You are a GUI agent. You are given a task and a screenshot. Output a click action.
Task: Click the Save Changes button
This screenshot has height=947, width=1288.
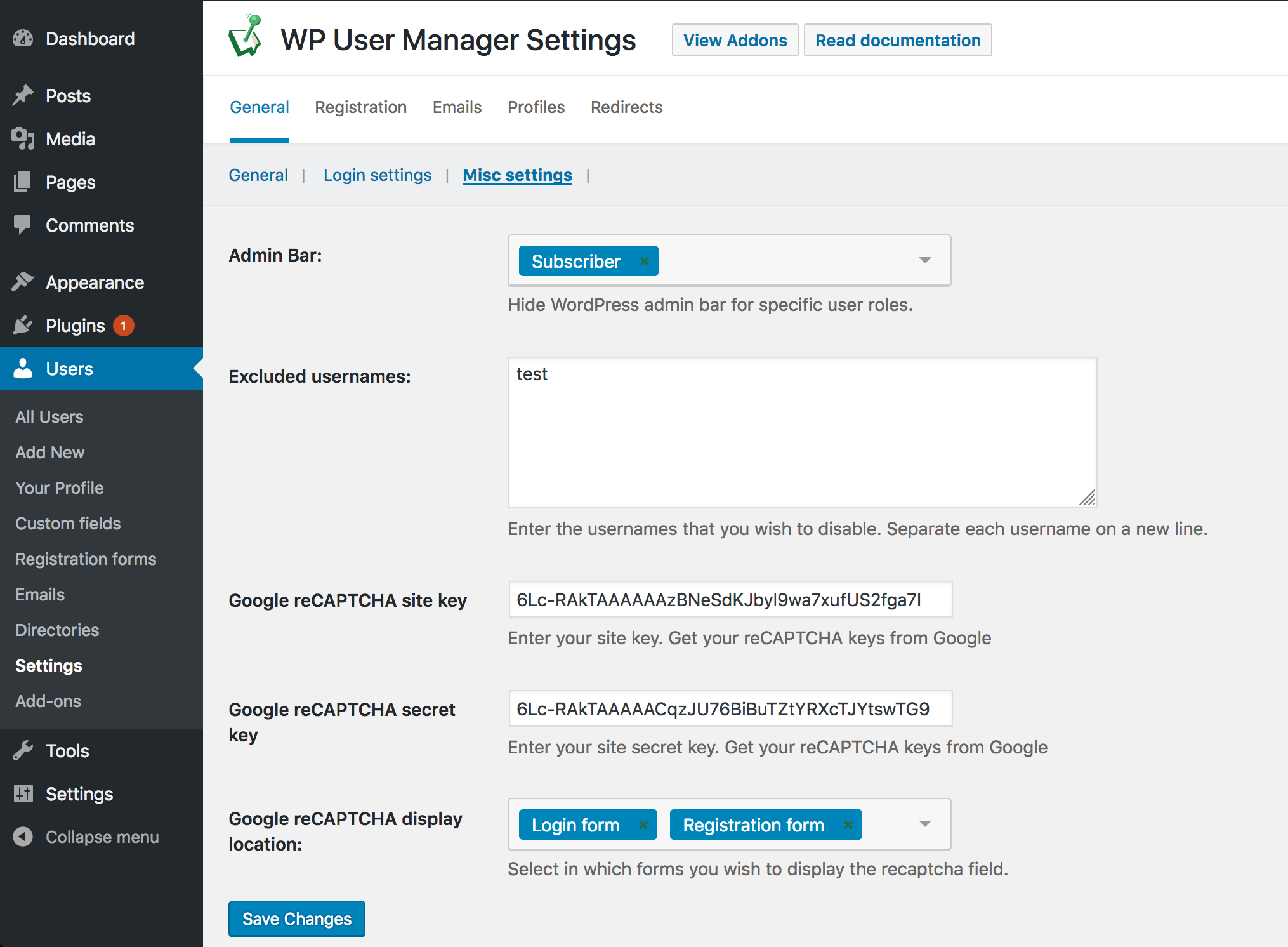coord(296,918)
